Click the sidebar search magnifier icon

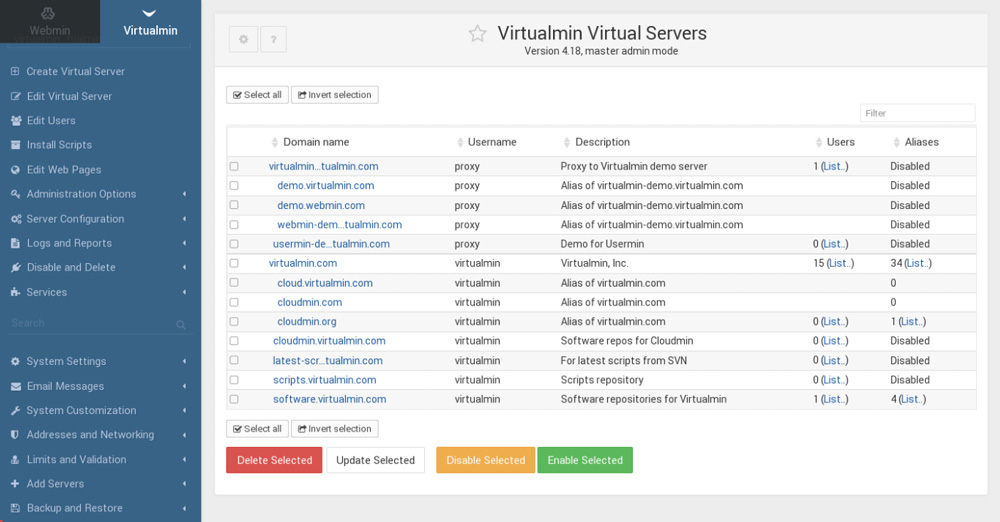180,325
